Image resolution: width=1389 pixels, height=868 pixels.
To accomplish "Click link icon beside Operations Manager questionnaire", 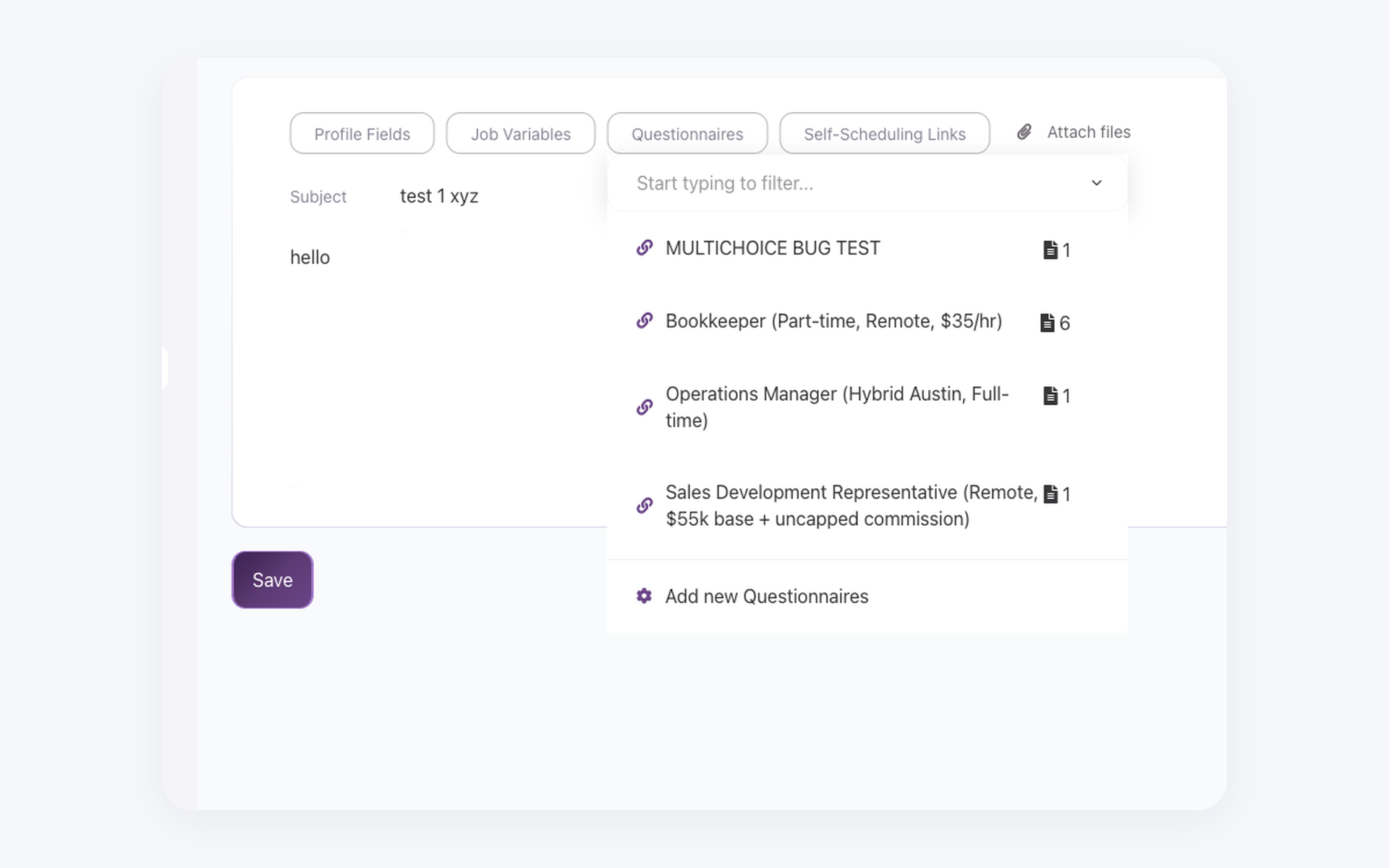I will click(x=645, y=407).
